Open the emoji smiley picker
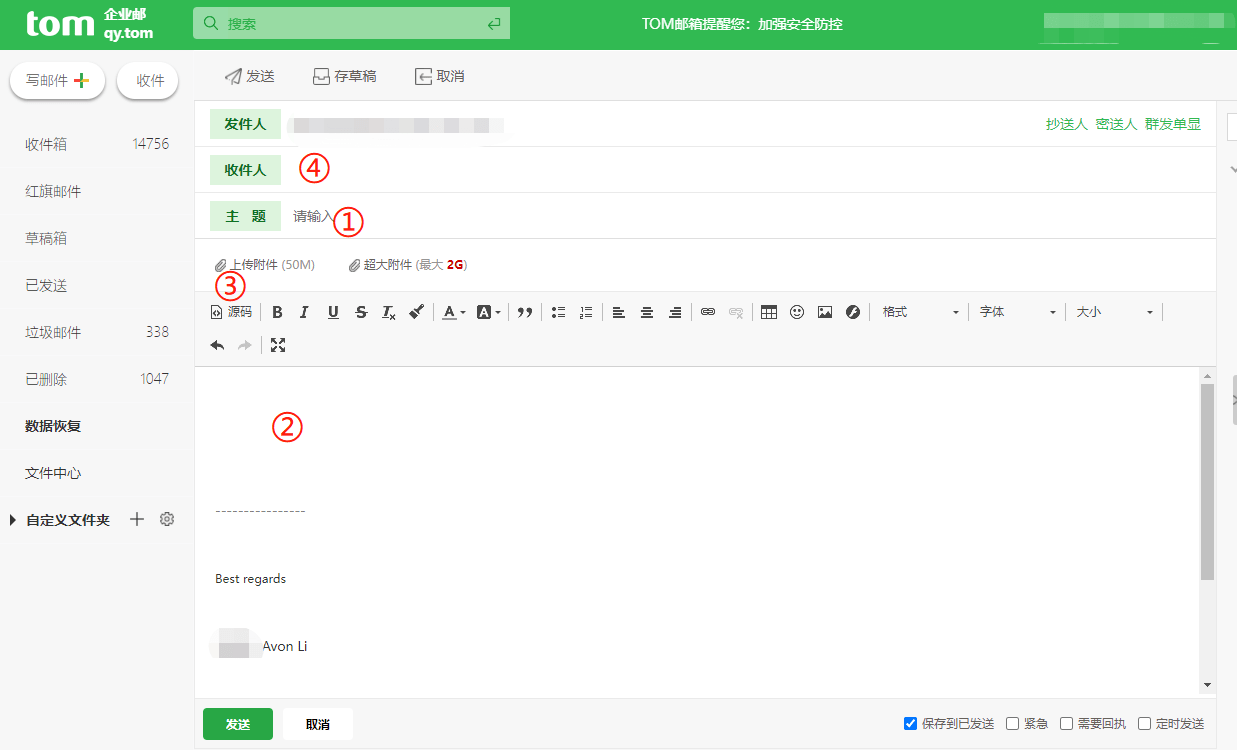1237x750 pixels. (797, 312)
